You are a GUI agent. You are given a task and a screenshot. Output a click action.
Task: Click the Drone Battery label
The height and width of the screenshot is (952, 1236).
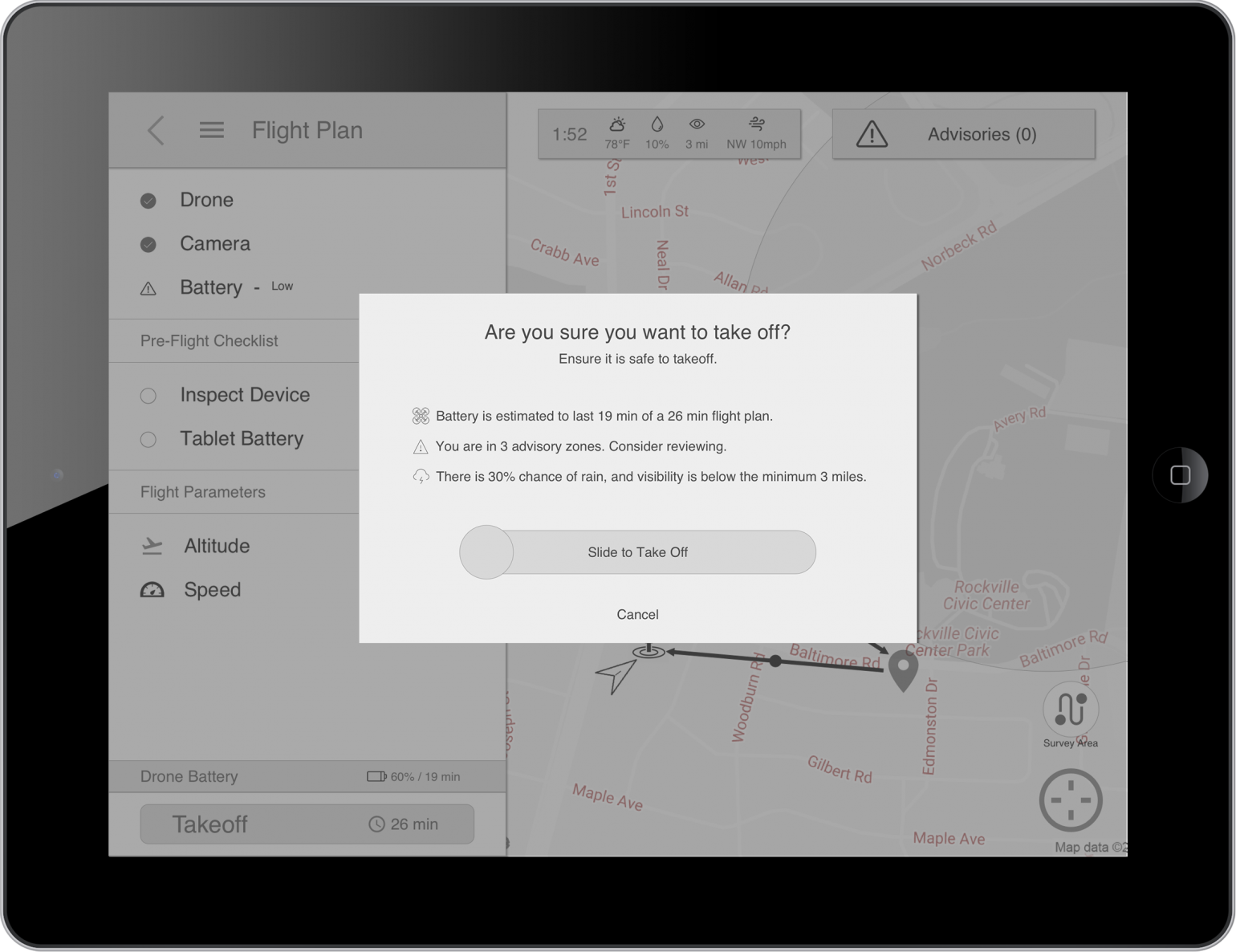click(189, 777)
